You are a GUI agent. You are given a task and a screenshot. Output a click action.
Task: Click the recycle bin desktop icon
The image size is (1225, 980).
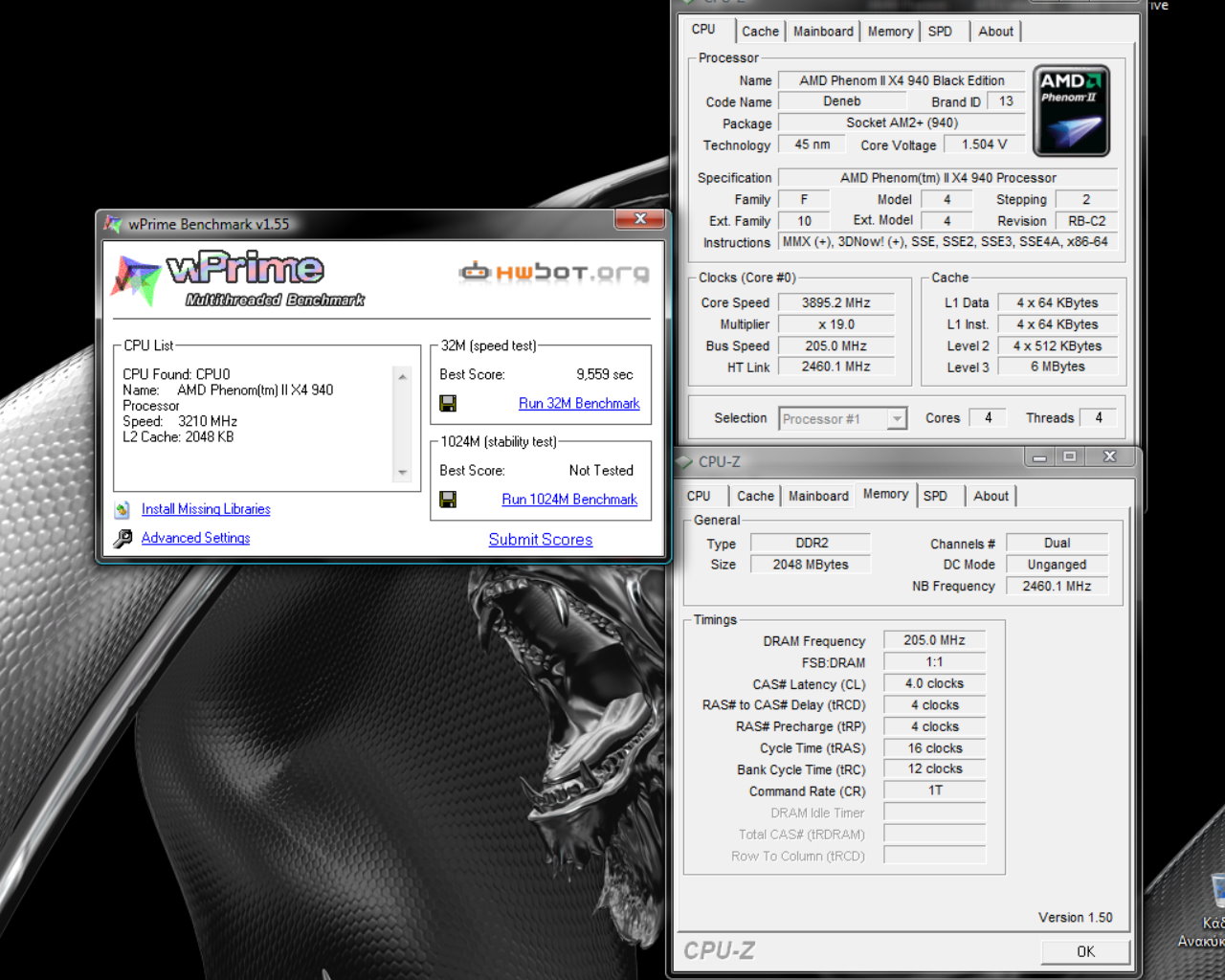tap(1217, 890)
